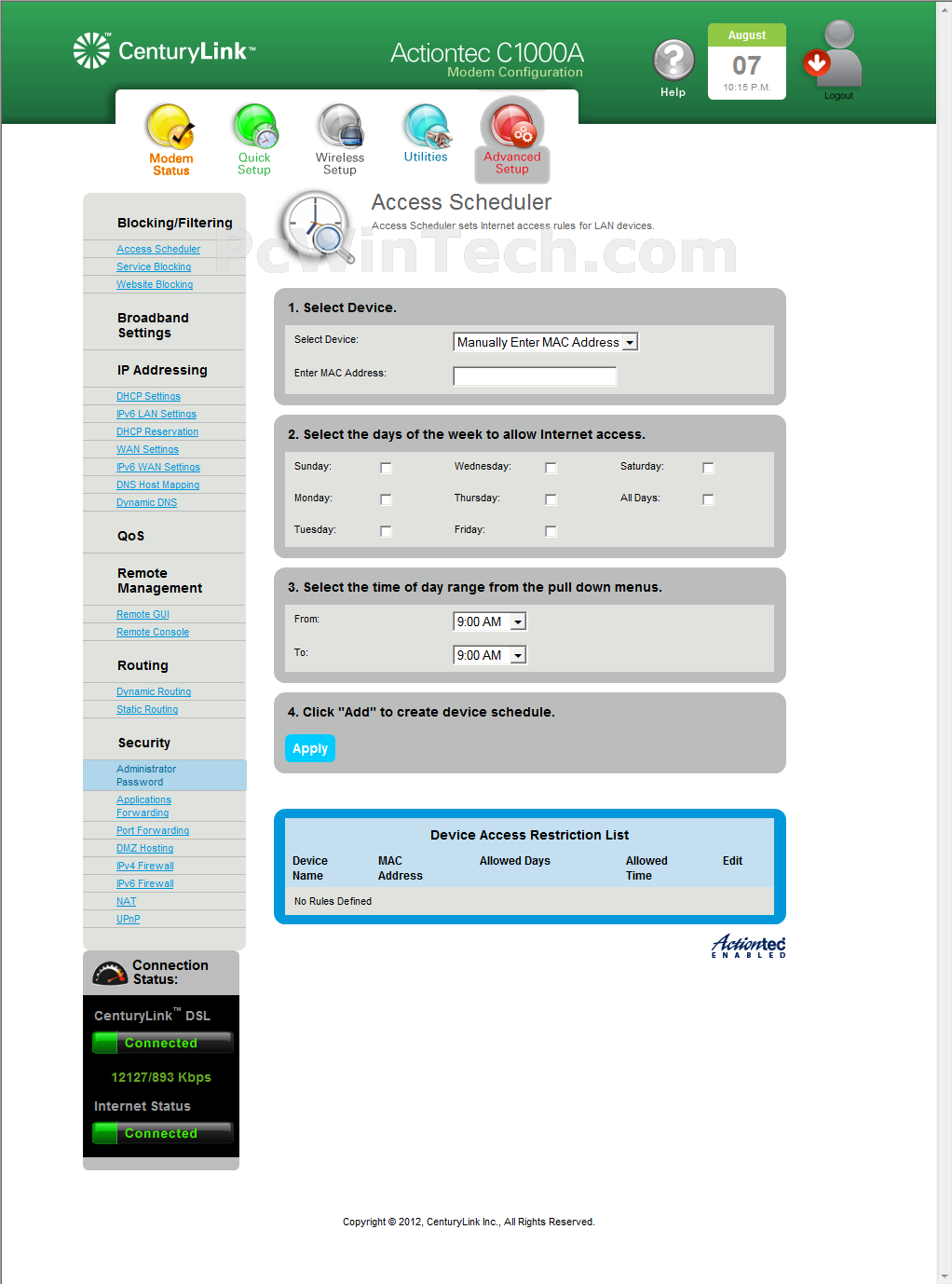Check the Monday checkbox
952x1284 pixels.
(386, 499)
